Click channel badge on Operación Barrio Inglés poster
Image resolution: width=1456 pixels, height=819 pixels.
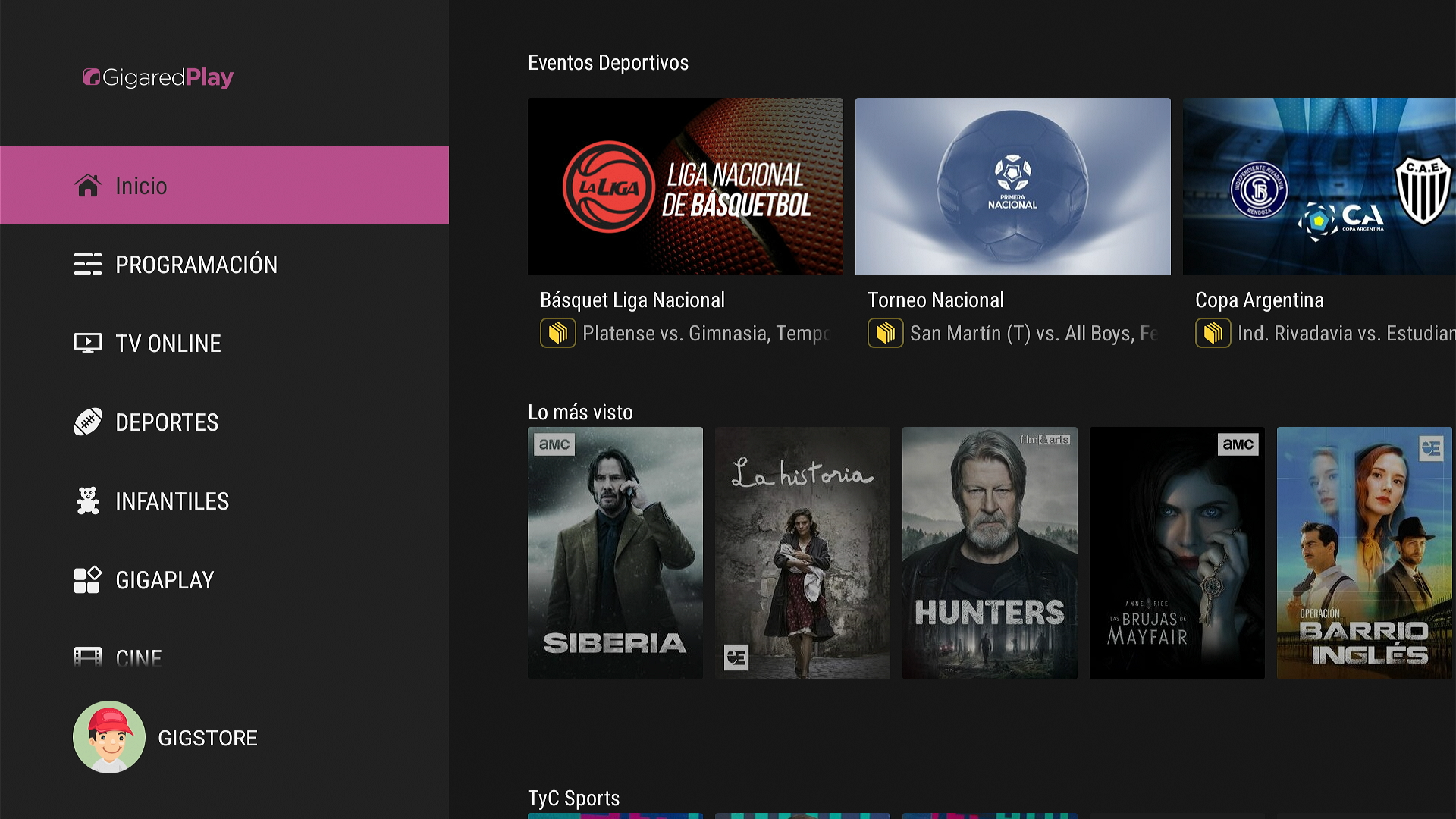tap(1431, 448)
